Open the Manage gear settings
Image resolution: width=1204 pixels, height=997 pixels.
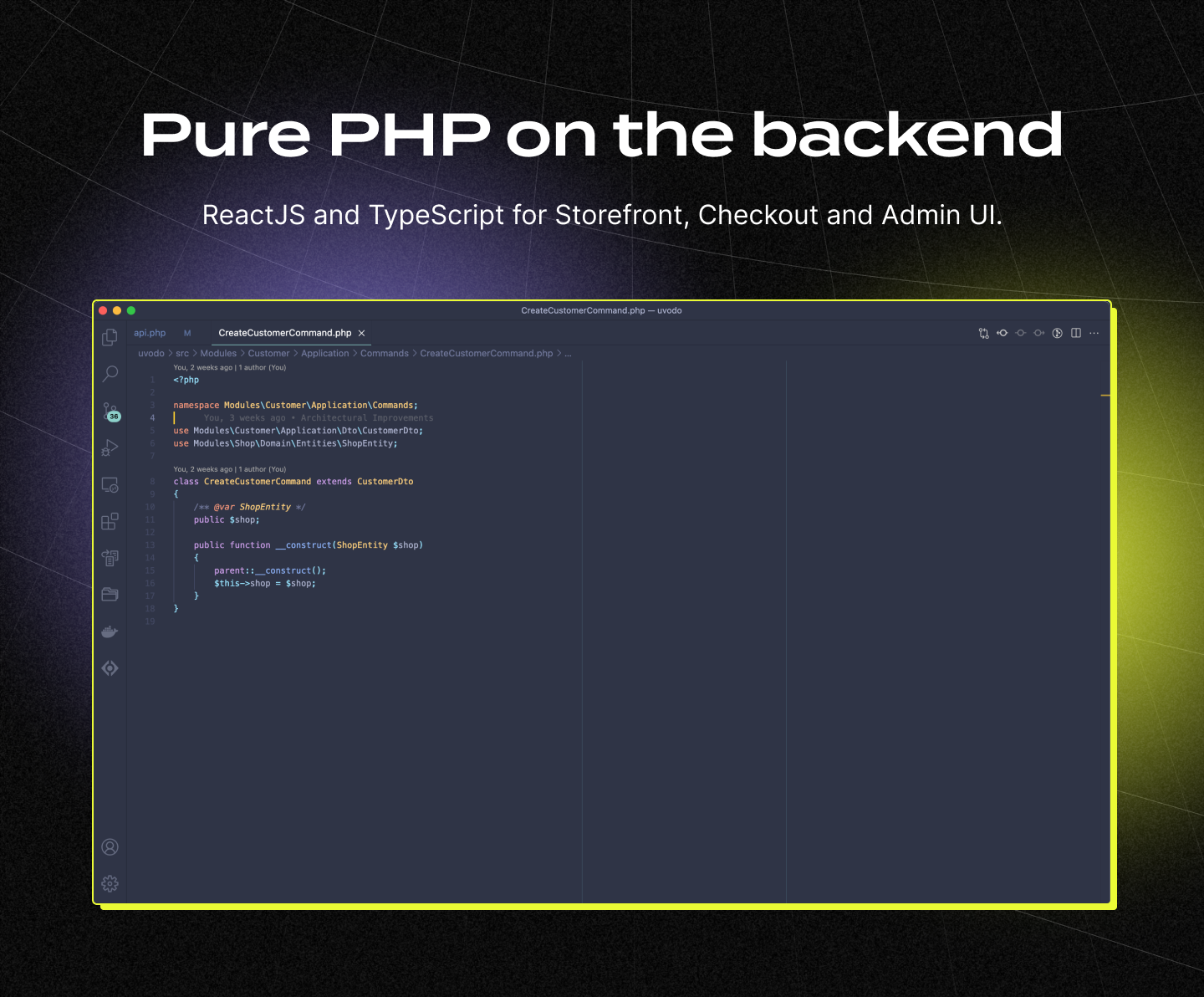[x=110, y=884]
